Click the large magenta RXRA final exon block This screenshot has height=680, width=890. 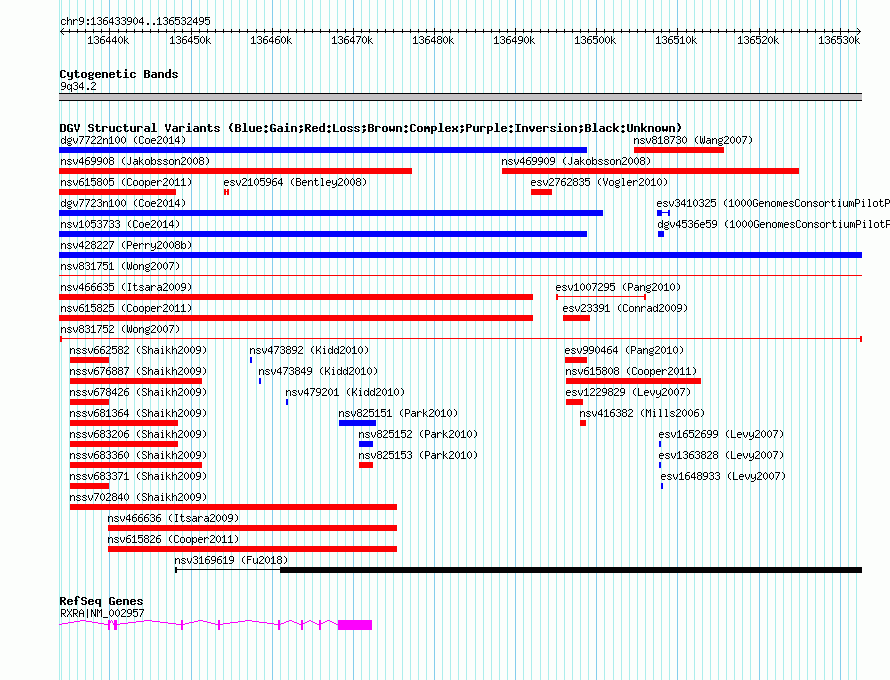point(355,625)
